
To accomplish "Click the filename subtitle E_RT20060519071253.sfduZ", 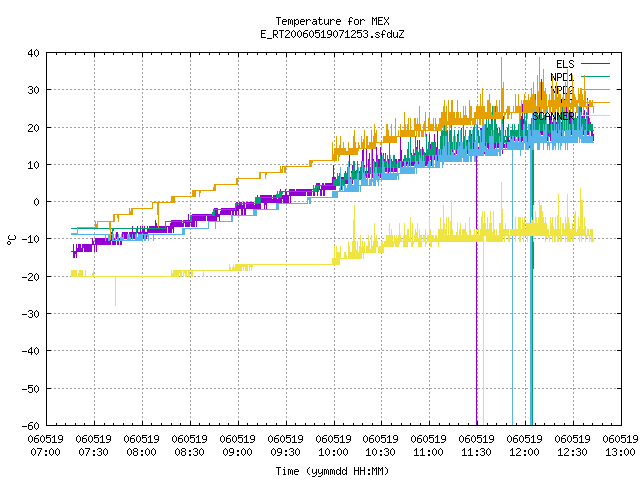I will coord(332,34).
